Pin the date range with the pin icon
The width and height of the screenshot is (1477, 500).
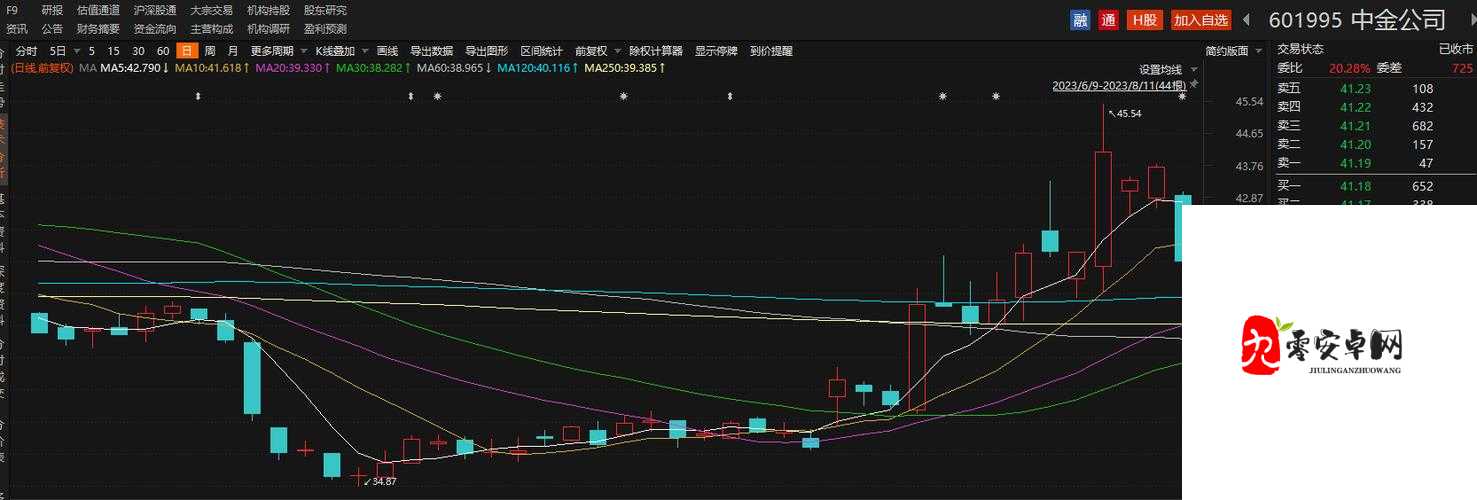[1193, 85]
